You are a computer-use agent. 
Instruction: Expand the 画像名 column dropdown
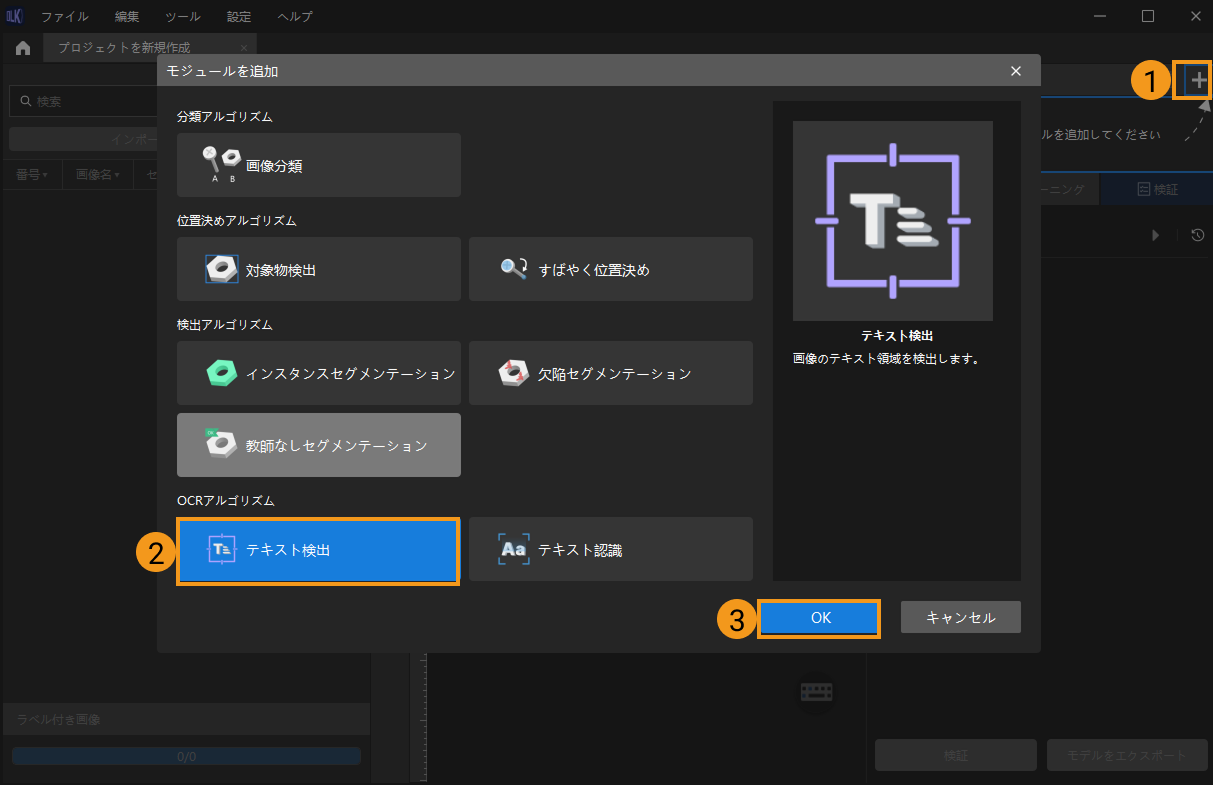(x=98, y=175)
